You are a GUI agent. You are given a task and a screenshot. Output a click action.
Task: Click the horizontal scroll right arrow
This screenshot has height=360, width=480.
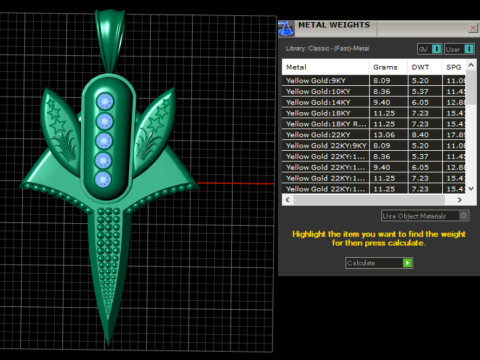(x=460, y=200)
